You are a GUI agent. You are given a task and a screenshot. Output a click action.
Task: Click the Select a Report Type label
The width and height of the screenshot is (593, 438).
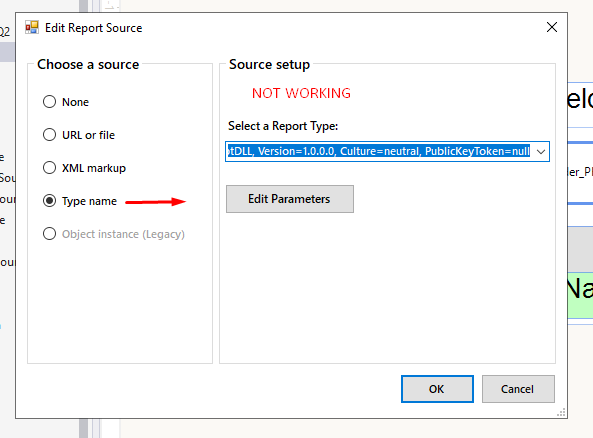pos(283,126)
